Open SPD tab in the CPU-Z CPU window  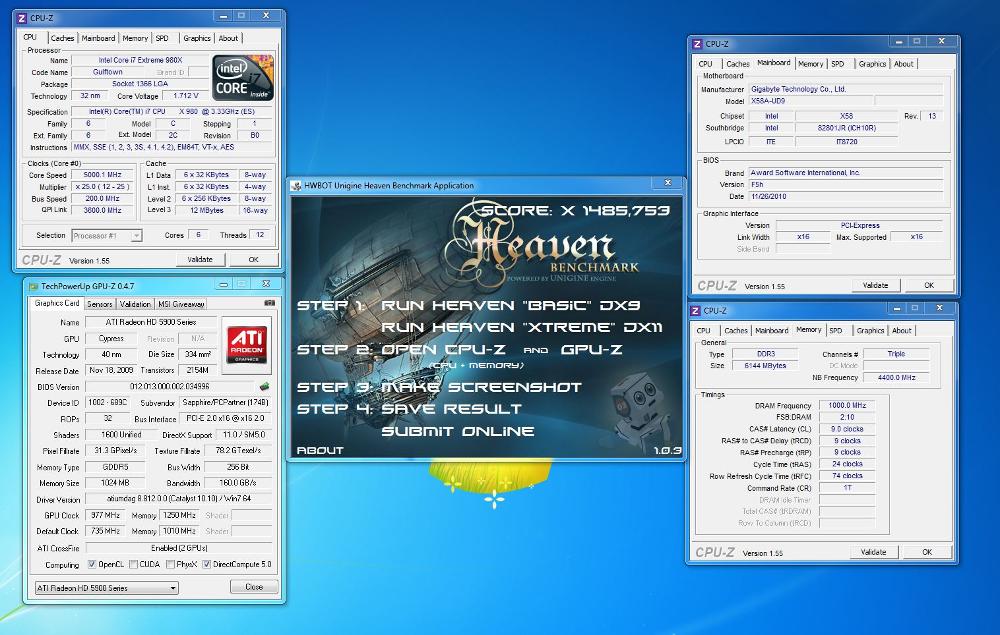tap(163, 38)
